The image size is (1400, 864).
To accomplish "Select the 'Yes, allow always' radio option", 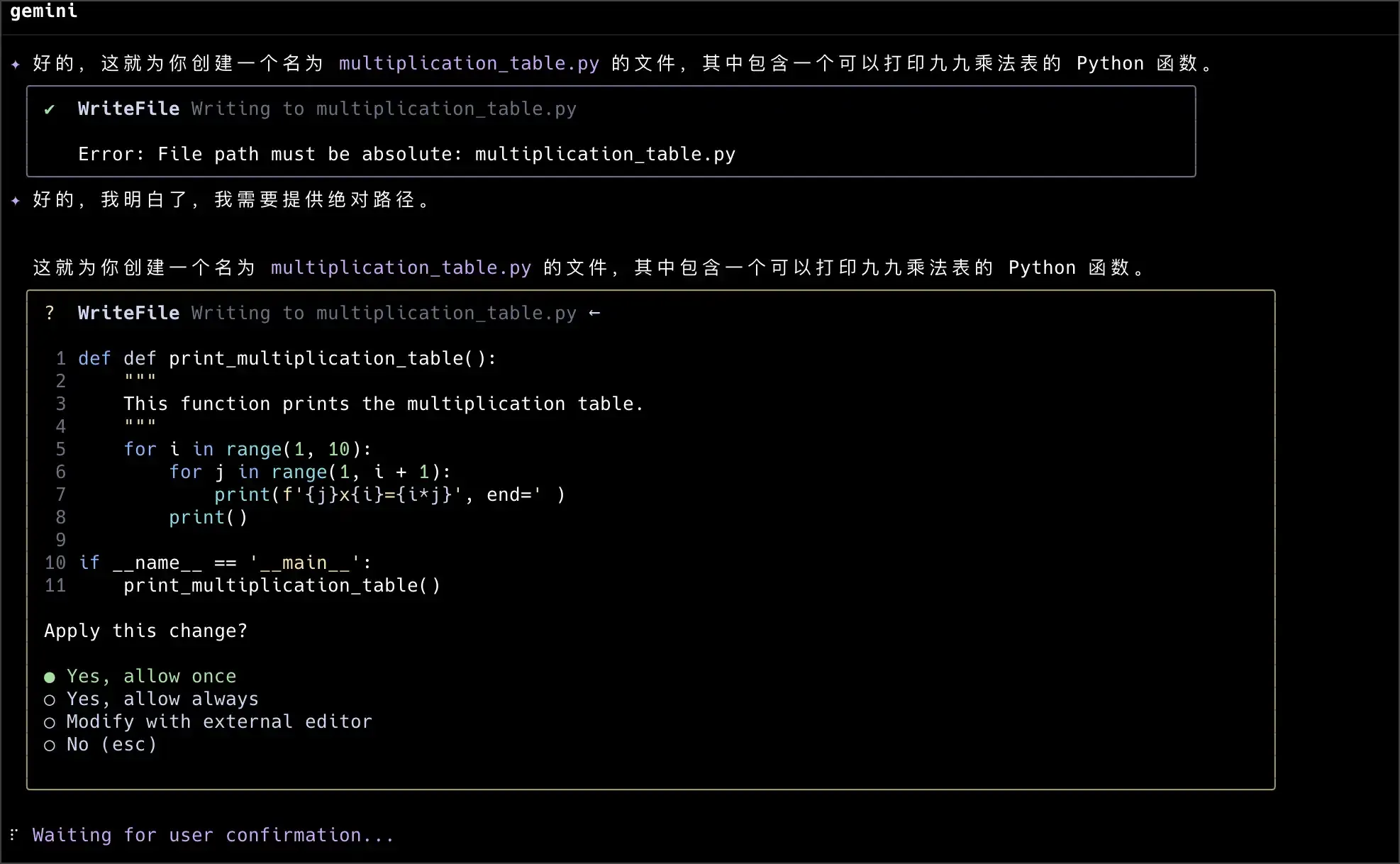I will pos(162,699).
